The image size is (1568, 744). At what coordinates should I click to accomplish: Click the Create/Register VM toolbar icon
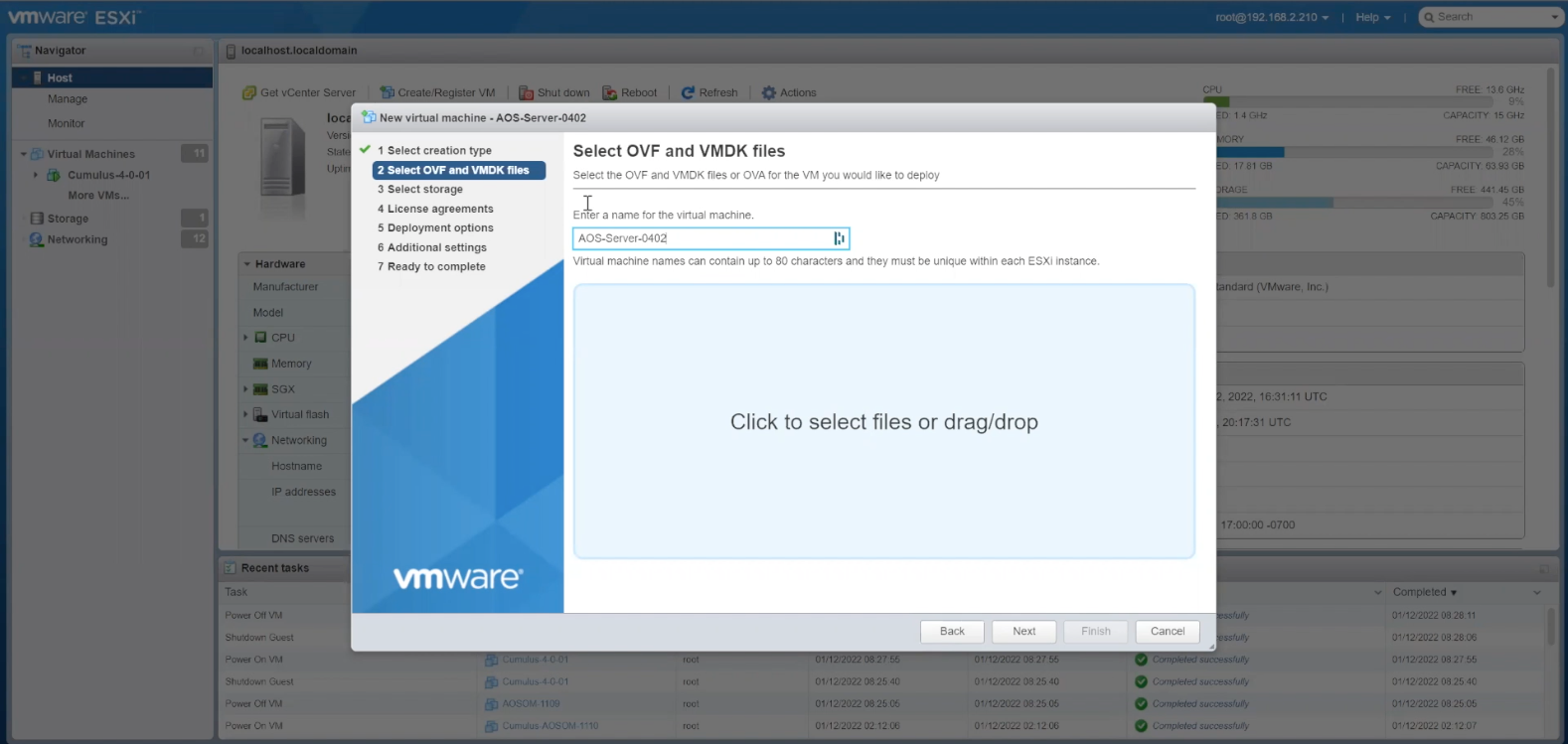388,92
